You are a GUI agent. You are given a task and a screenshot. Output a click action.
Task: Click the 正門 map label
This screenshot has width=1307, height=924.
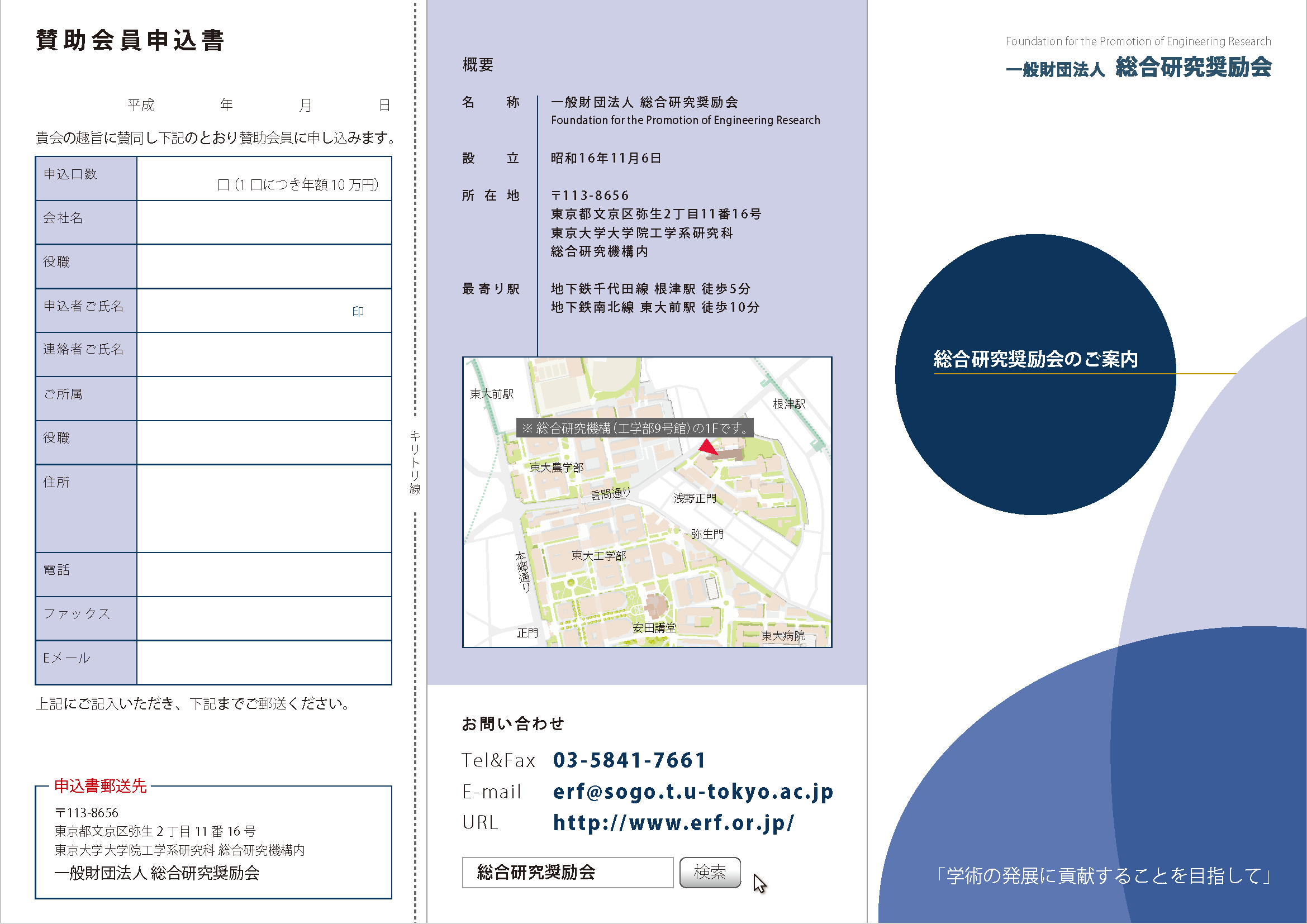[527, 633]
